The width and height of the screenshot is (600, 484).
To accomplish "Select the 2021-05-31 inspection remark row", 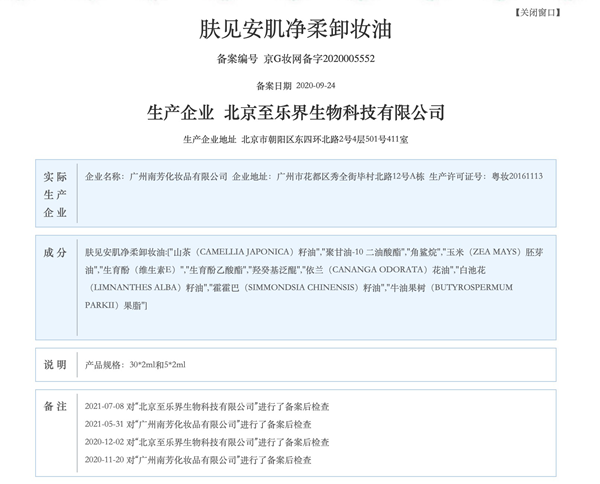I will [x=198, y=424].
